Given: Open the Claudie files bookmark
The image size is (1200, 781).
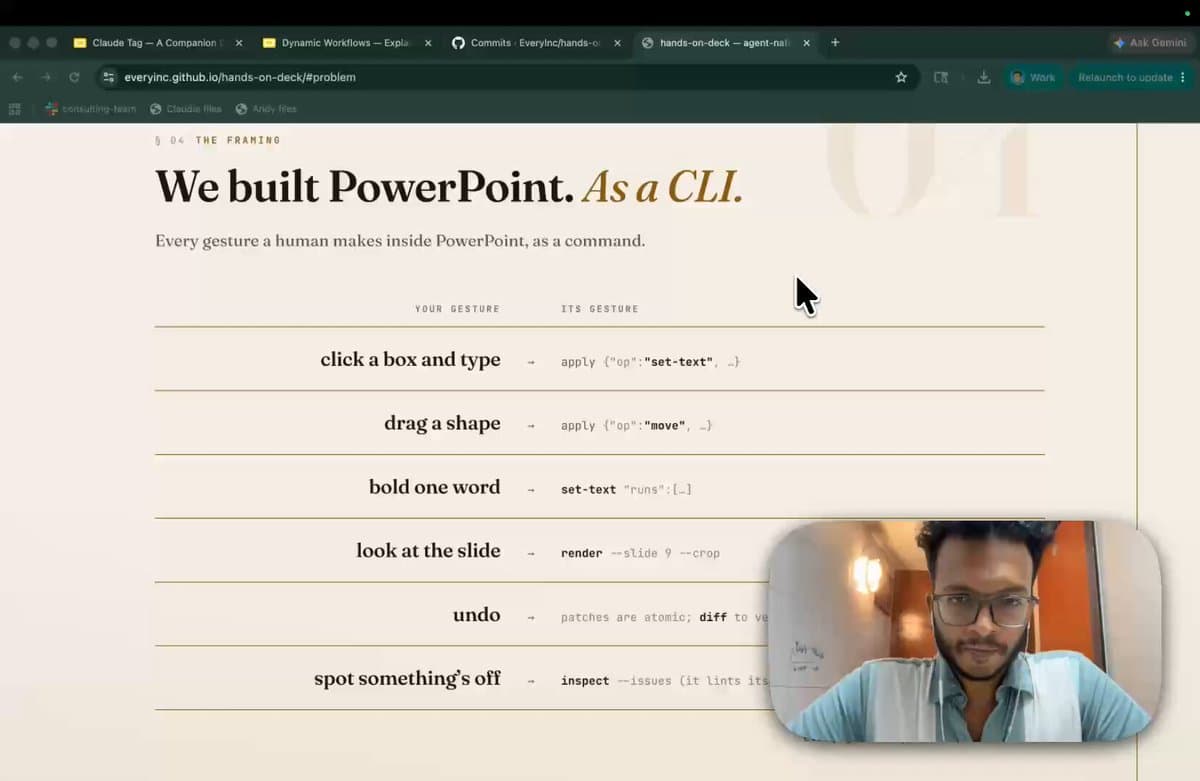Looking at the screenshot, I should [186, 108].
